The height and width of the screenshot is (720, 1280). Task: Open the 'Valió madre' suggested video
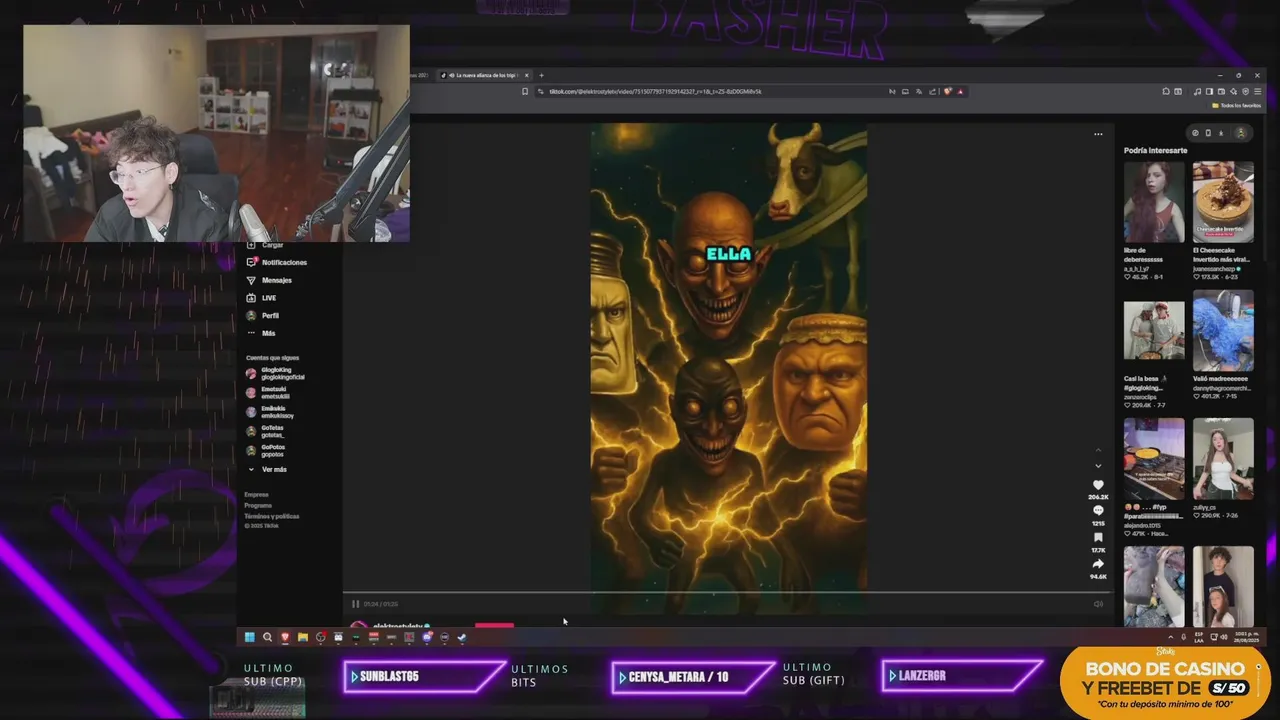1223,330
